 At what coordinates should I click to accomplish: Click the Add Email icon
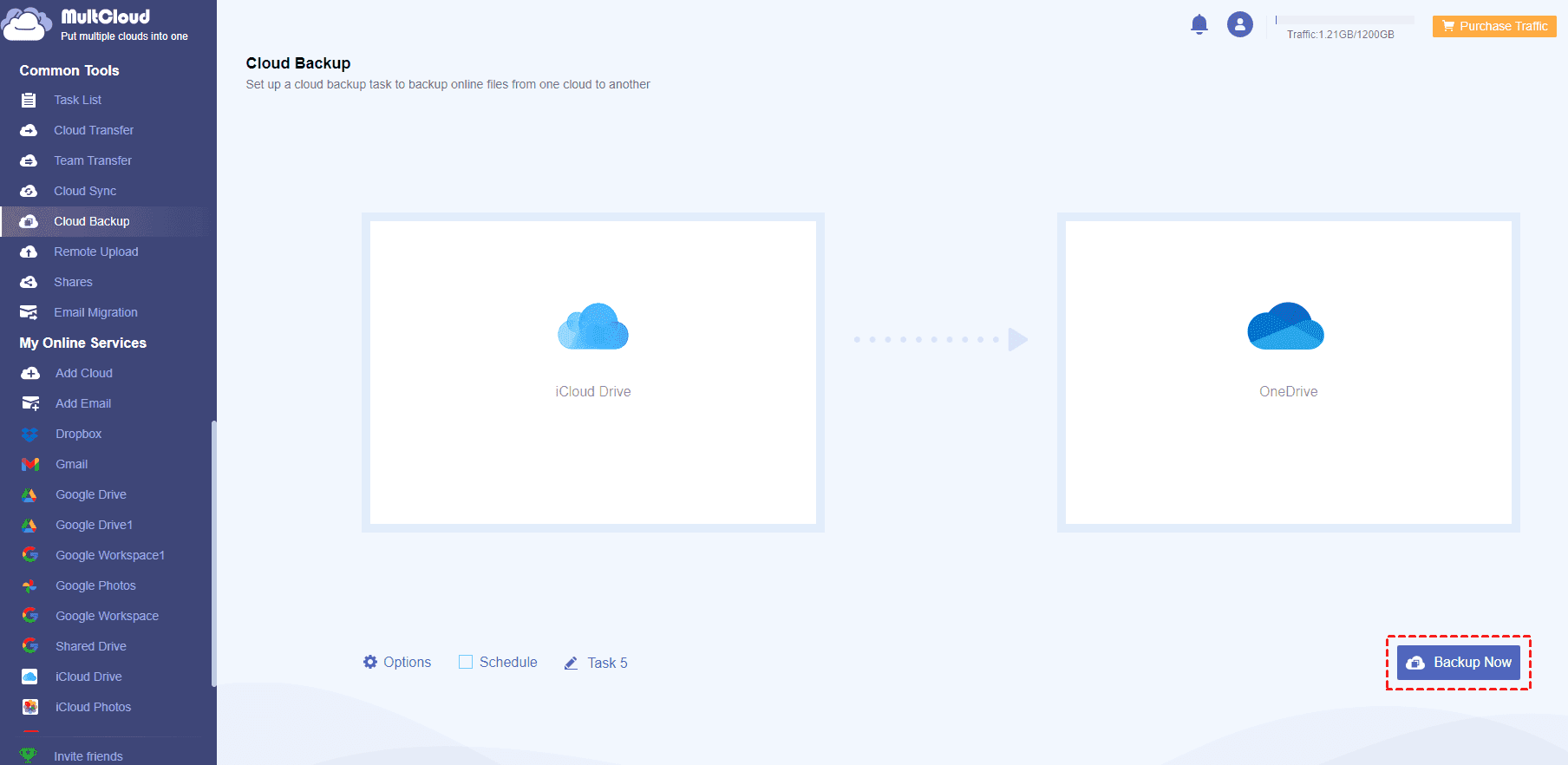coord(30,403)
